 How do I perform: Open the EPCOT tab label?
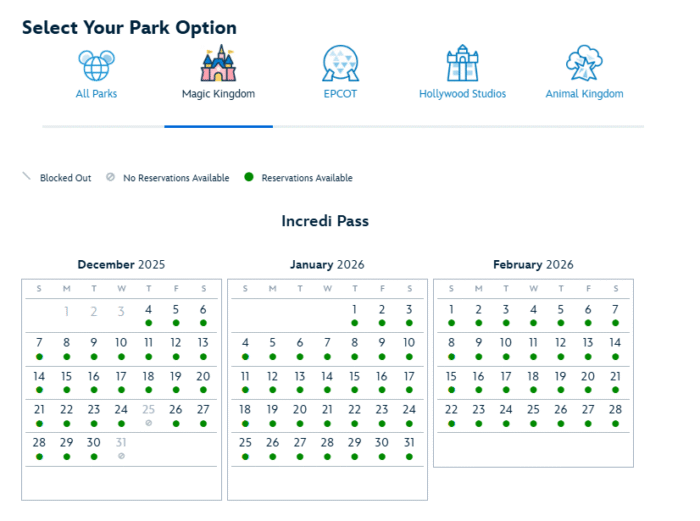click(x=340, y=94)
